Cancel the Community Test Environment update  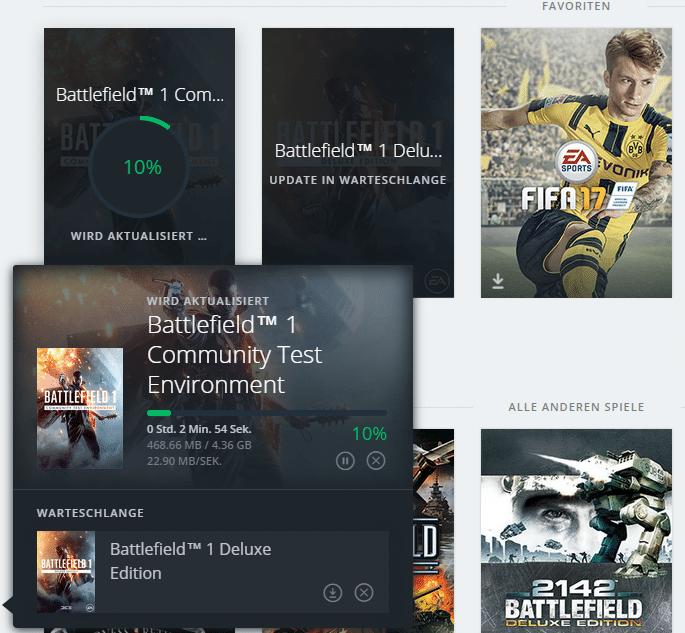(x=375, y=461)
